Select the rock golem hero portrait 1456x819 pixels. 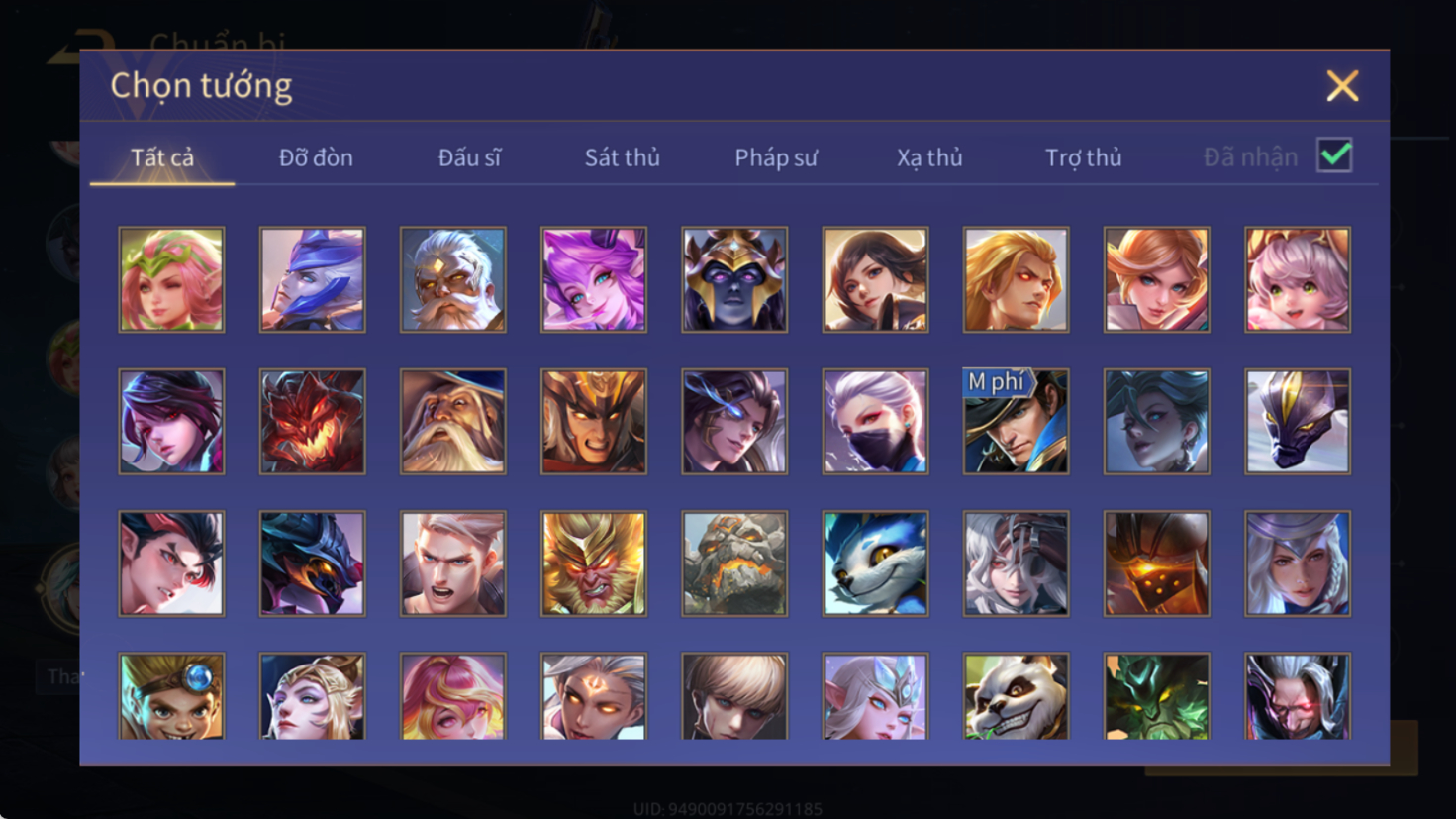click(x=734, y=563)
